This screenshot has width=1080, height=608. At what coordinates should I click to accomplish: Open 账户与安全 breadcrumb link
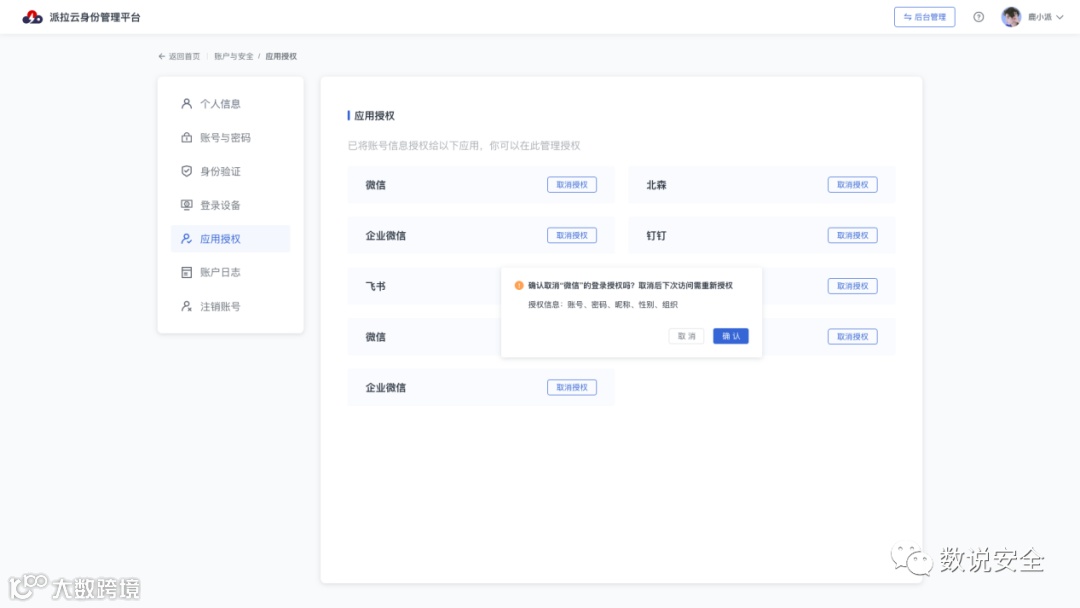pos(233,56)
